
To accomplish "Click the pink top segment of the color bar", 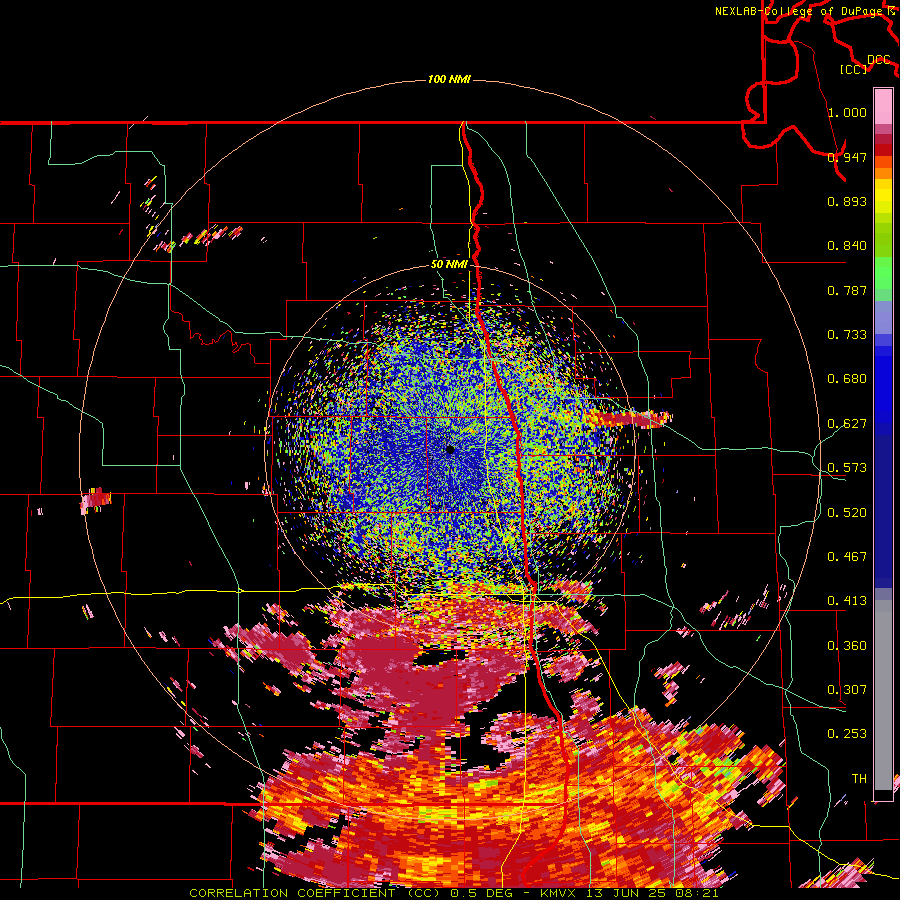I will (x=883, y=106).
